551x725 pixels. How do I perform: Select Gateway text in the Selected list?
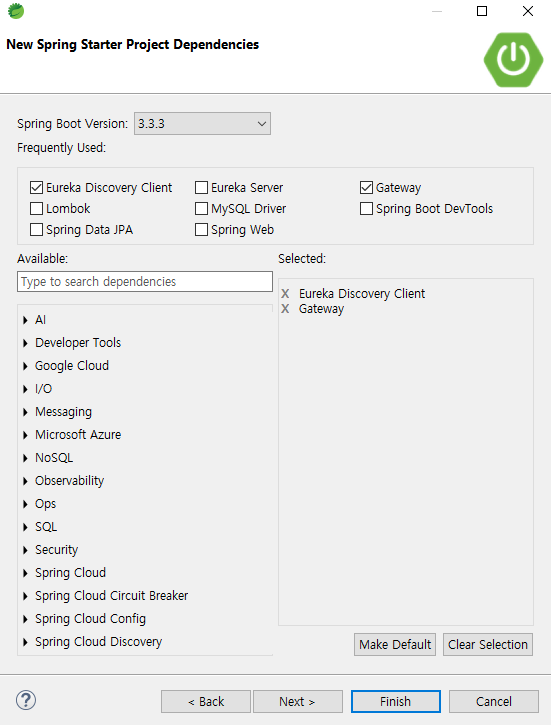point(321,309)
